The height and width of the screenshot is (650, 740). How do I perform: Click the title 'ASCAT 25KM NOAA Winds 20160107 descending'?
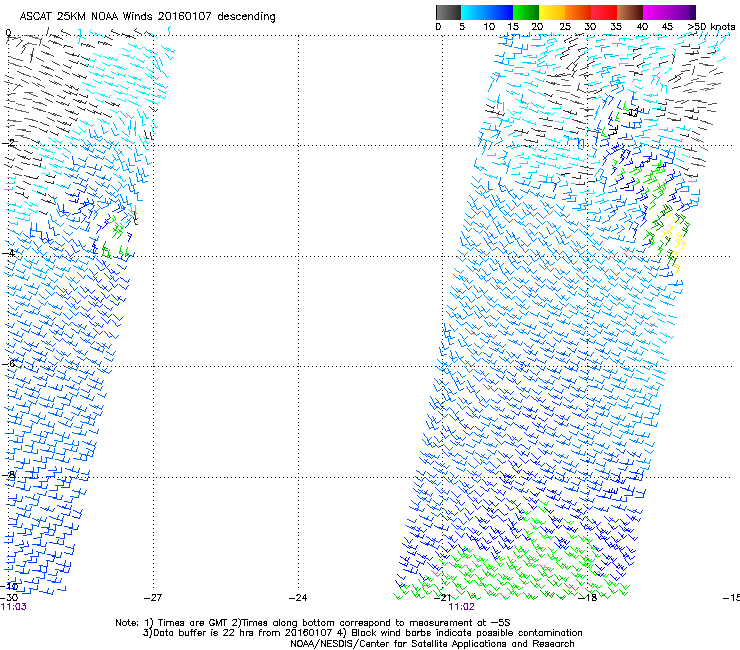(147, 16)
